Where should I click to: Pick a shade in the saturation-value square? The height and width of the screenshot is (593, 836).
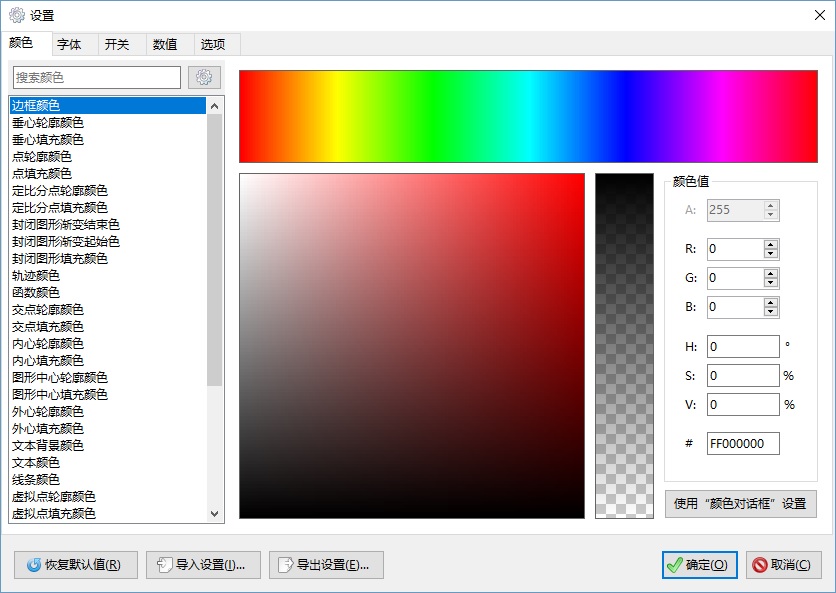point(412,346)
